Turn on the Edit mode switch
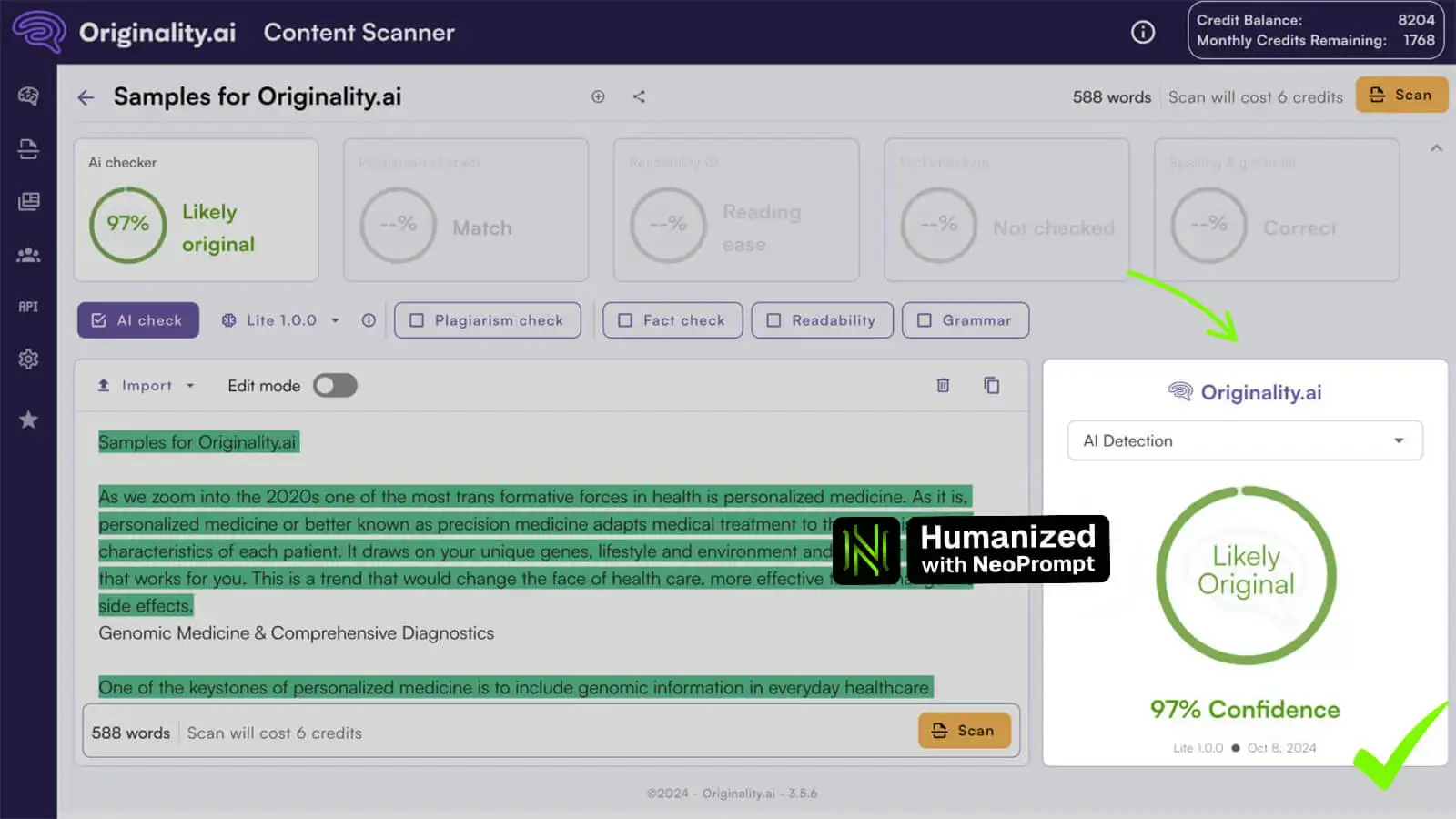 point(335,386)
